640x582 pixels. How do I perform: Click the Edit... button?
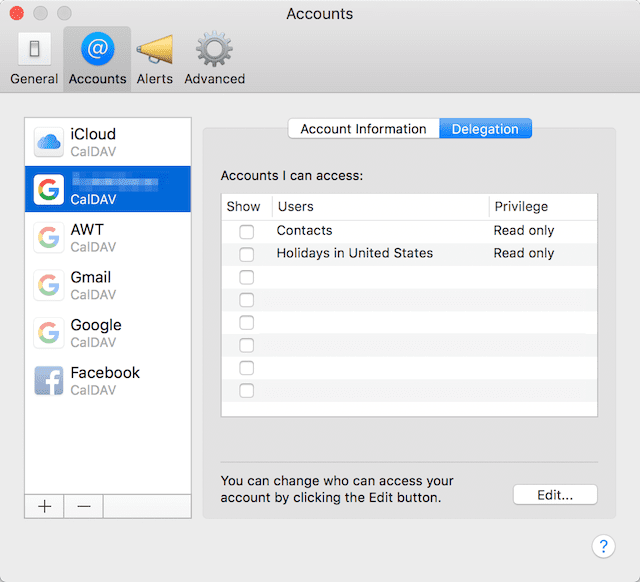tap(554, 495)
